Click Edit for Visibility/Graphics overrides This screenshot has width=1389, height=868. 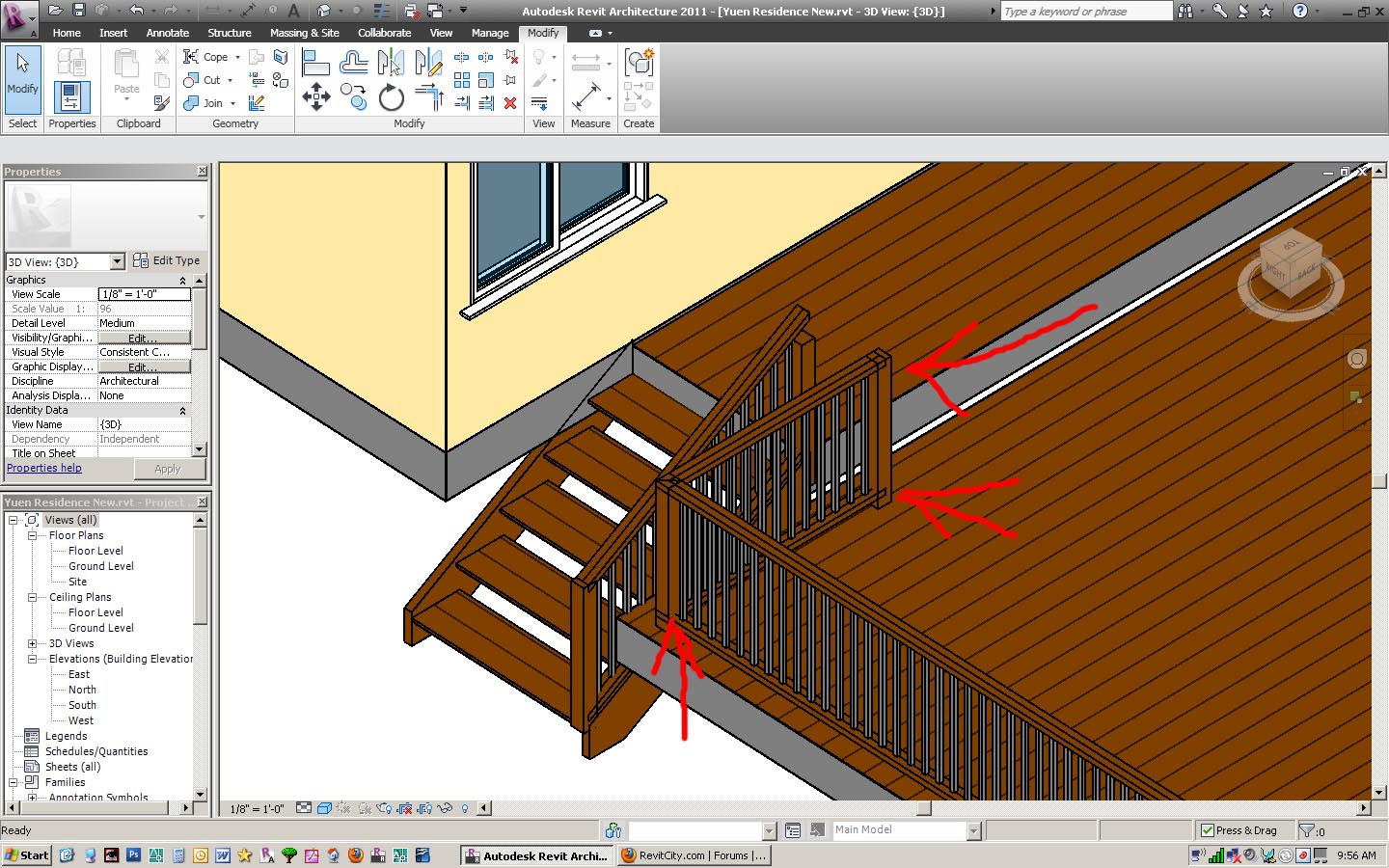(144, 339)
